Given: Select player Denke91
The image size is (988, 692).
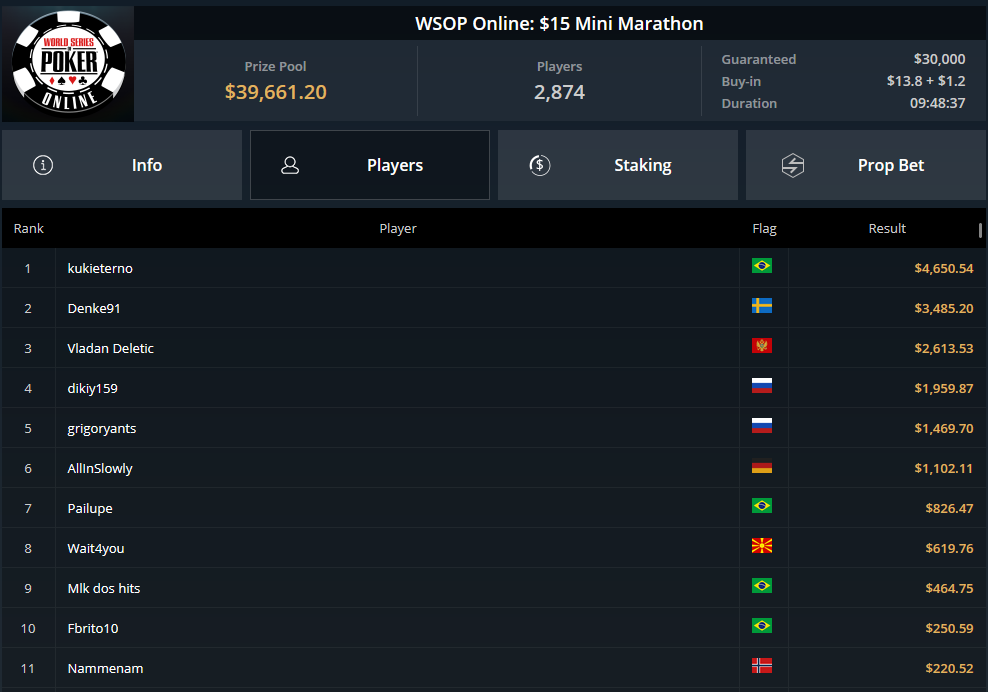Looking at the screenshot, I should (x=93, y=308).
